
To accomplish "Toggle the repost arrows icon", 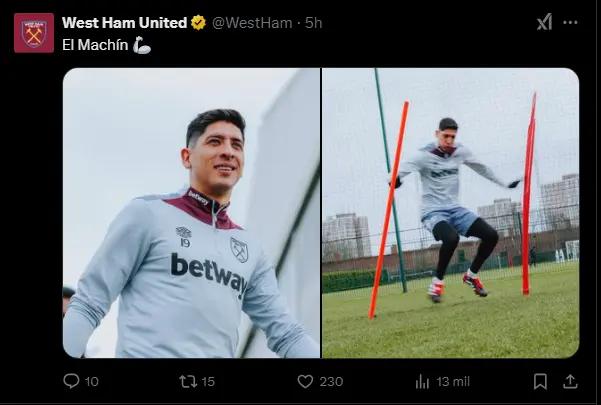I will [186, 381].
